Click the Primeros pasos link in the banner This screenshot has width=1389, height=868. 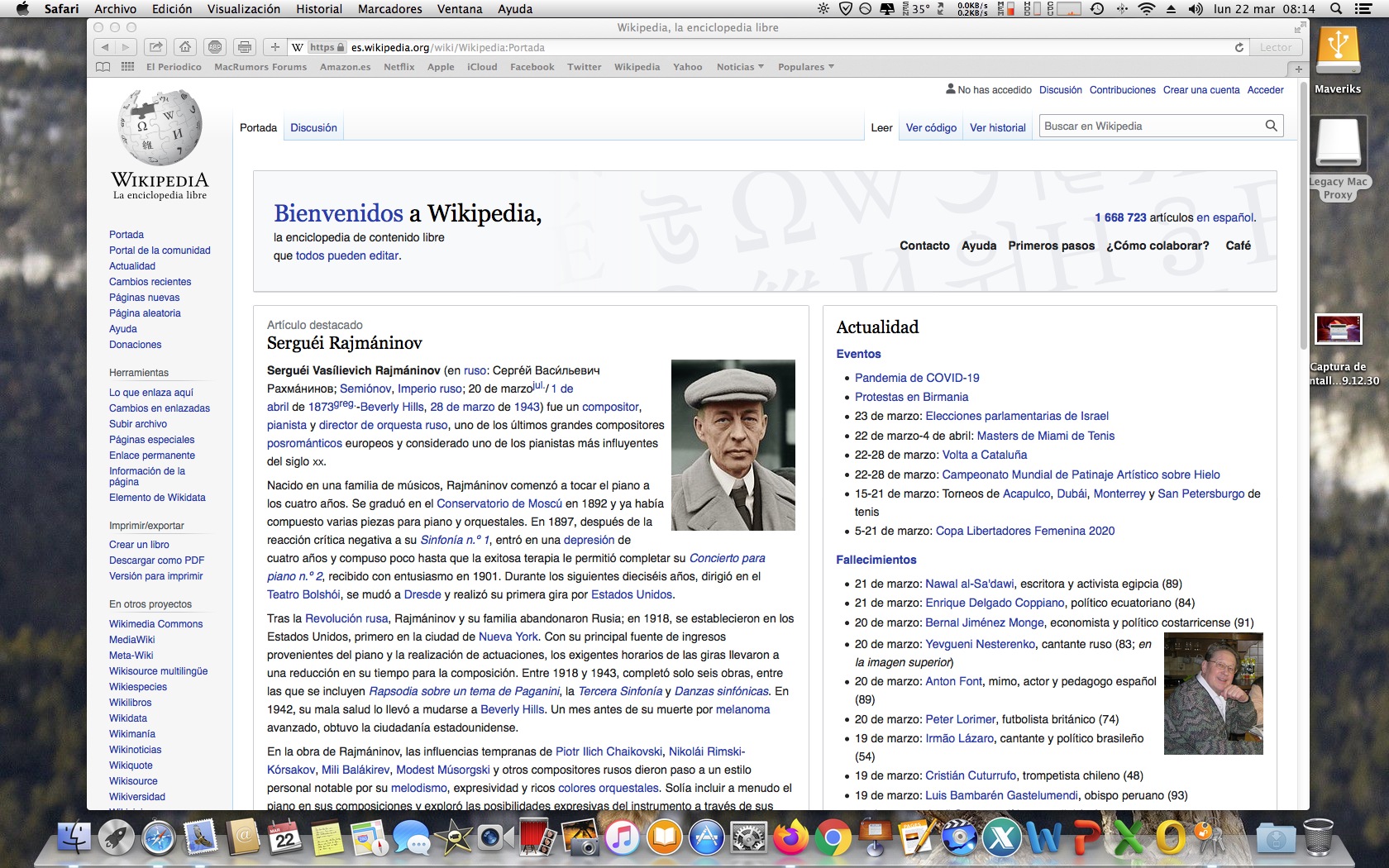[x=1051, y=246]
